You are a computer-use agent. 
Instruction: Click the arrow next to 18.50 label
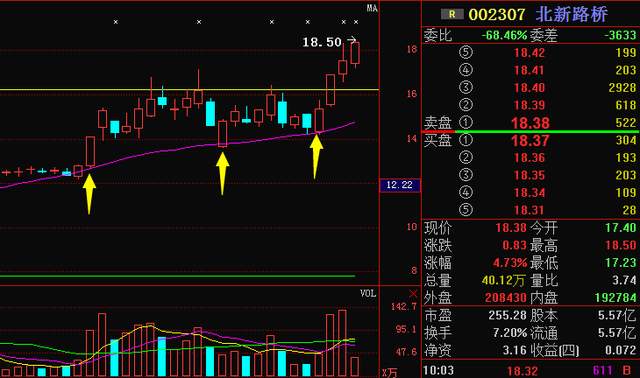[351, 40]
